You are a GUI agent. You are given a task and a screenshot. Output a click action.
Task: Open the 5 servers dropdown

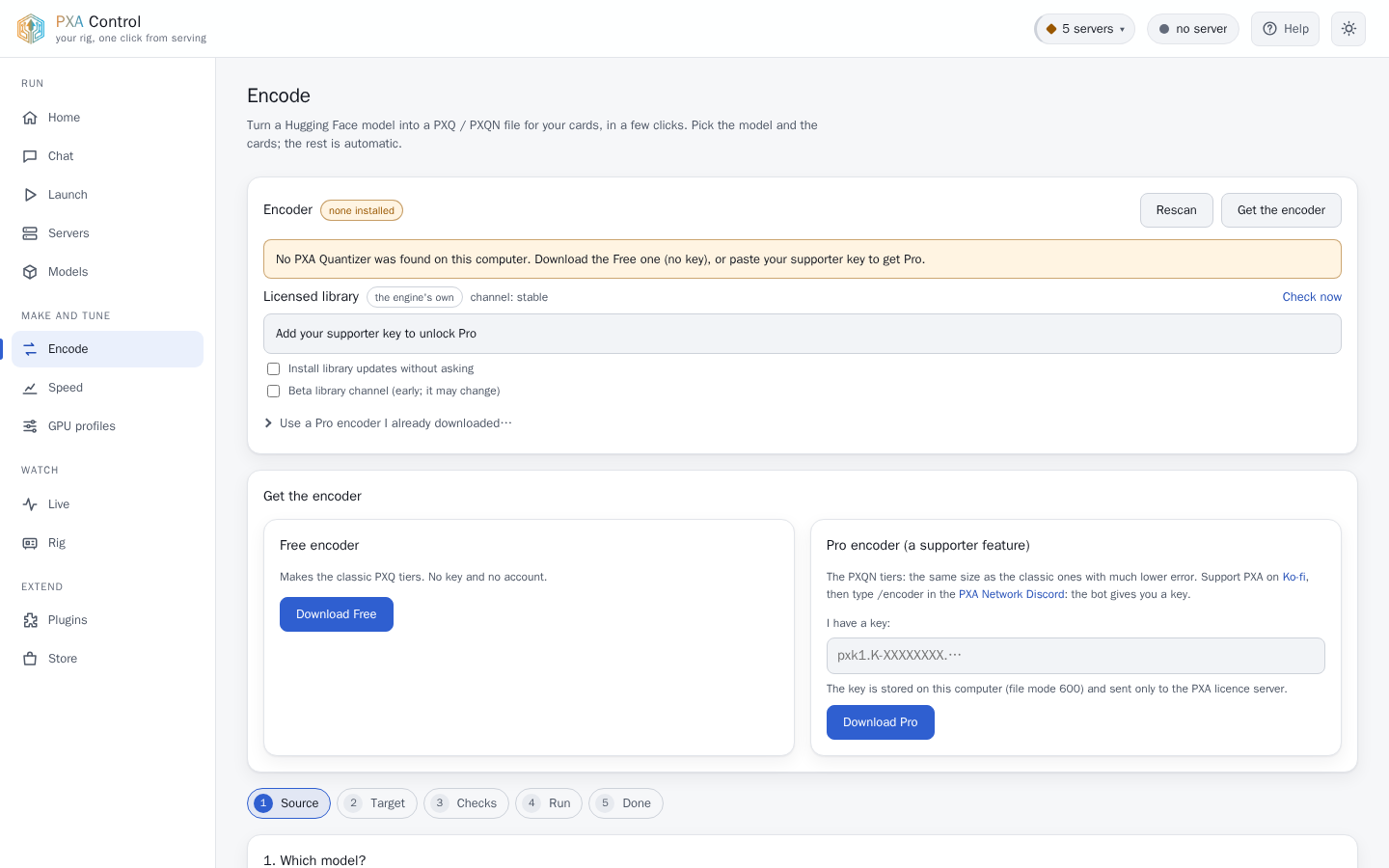click(x=1084, y=29)
